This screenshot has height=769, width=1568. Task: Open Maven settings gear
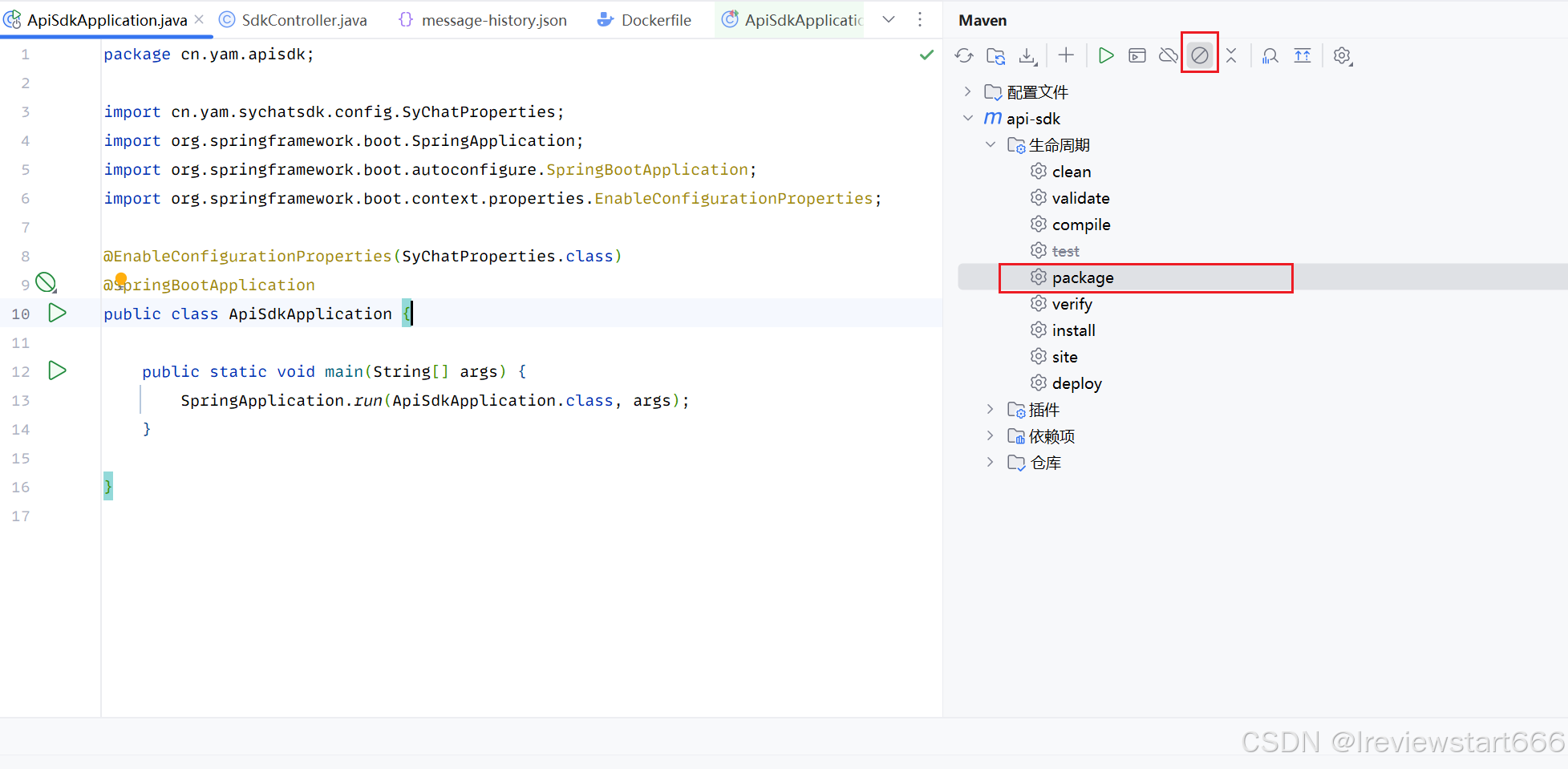tap(1342, 55)
